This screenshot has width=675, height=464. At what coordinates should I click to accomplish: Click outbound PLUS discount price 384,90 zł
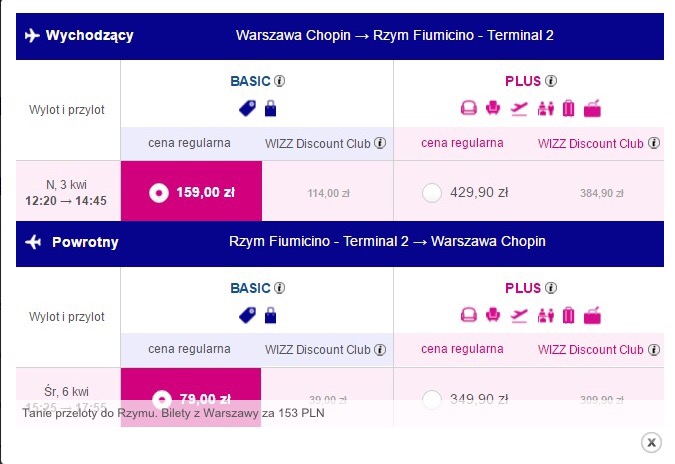601,193
